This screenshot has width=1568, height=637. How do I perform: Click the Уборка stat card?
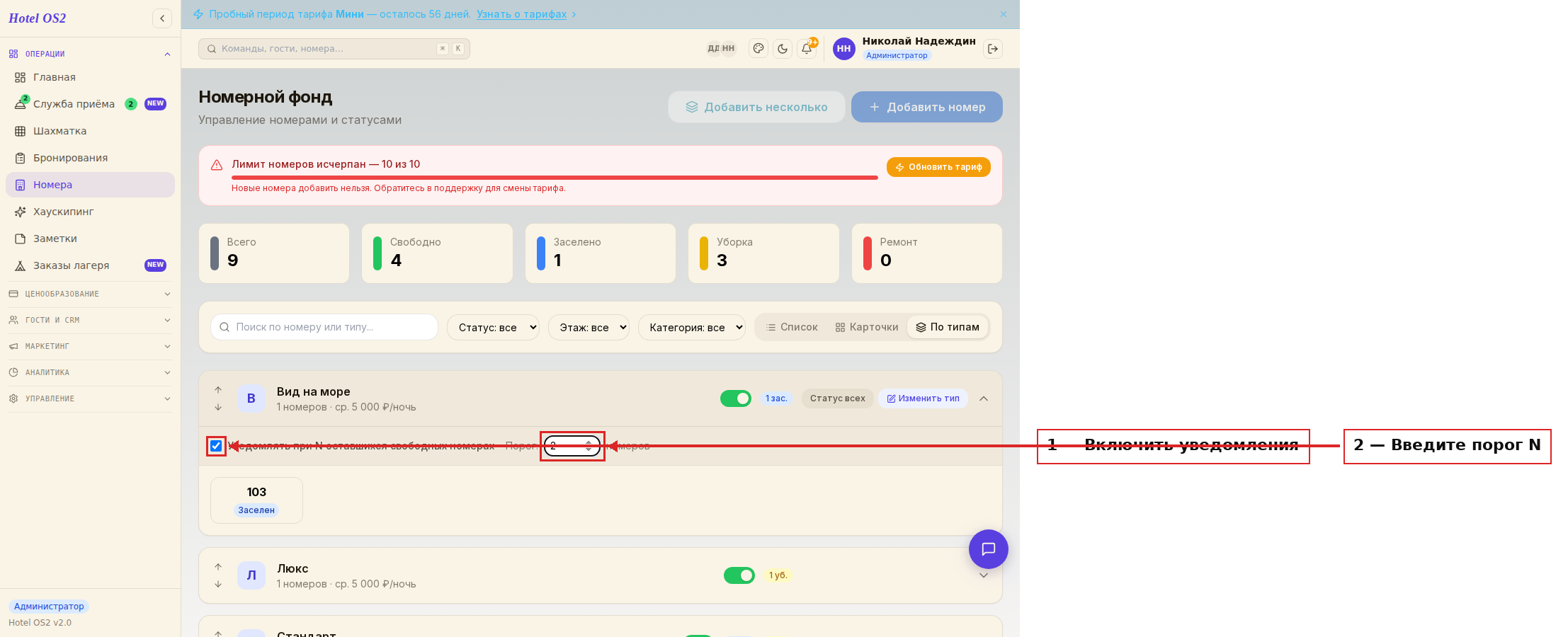[763, 253]
